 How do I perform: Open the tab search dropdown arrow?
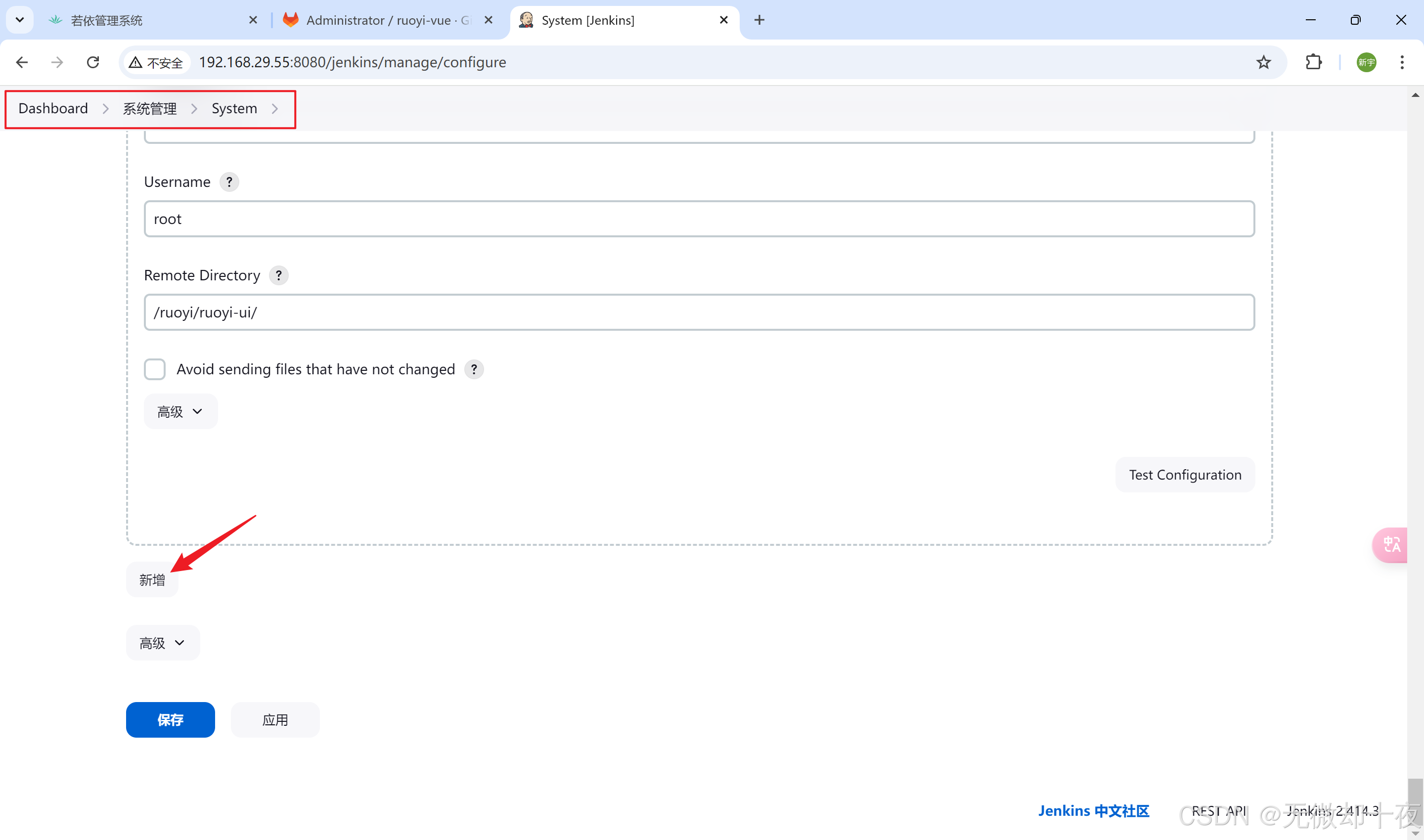20,20
